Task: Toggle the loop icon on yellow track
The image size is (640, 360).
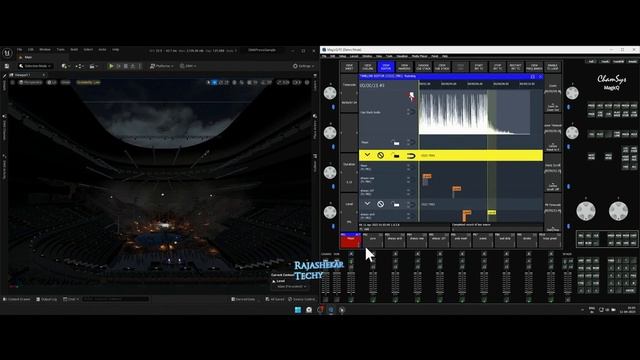Action: 411,156
